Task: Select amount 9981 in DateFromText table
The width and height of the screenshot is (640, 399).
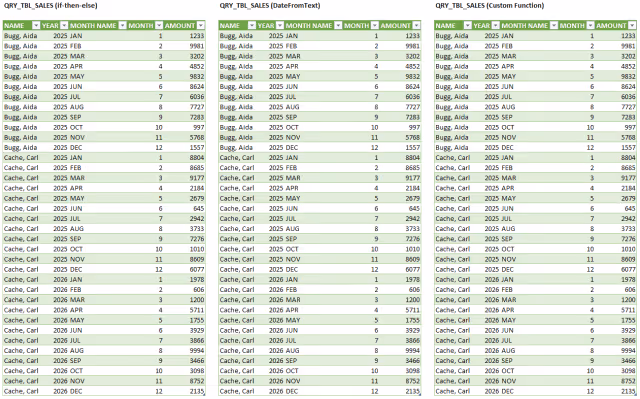Action: click(x=412, y=46)
